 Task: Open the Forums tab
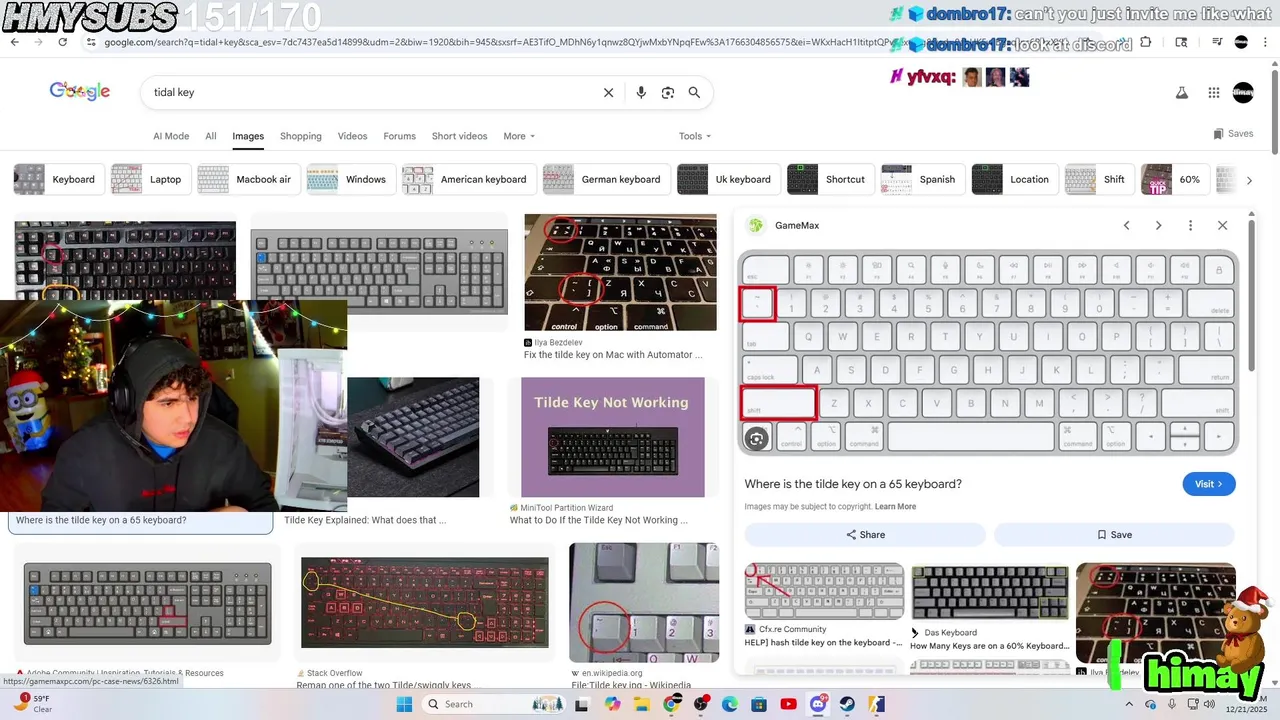coord(399,136)
